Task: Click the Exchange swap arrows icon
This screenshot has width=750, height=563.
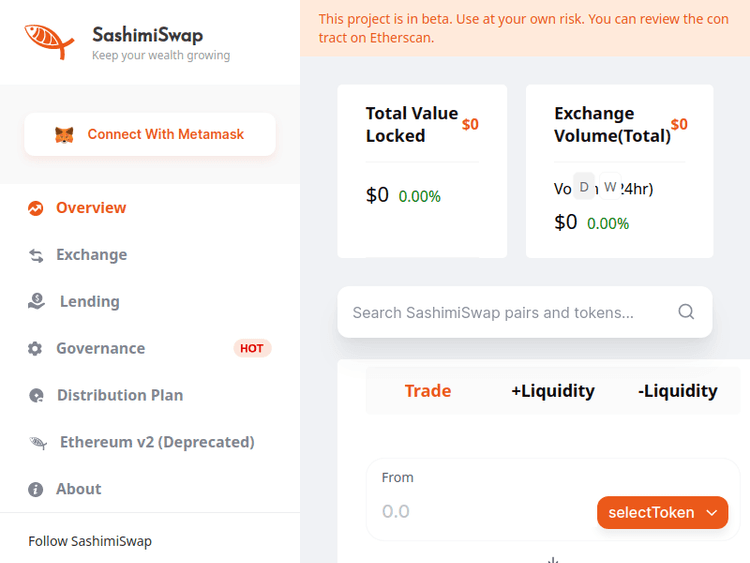Action: tap(36, 255)
